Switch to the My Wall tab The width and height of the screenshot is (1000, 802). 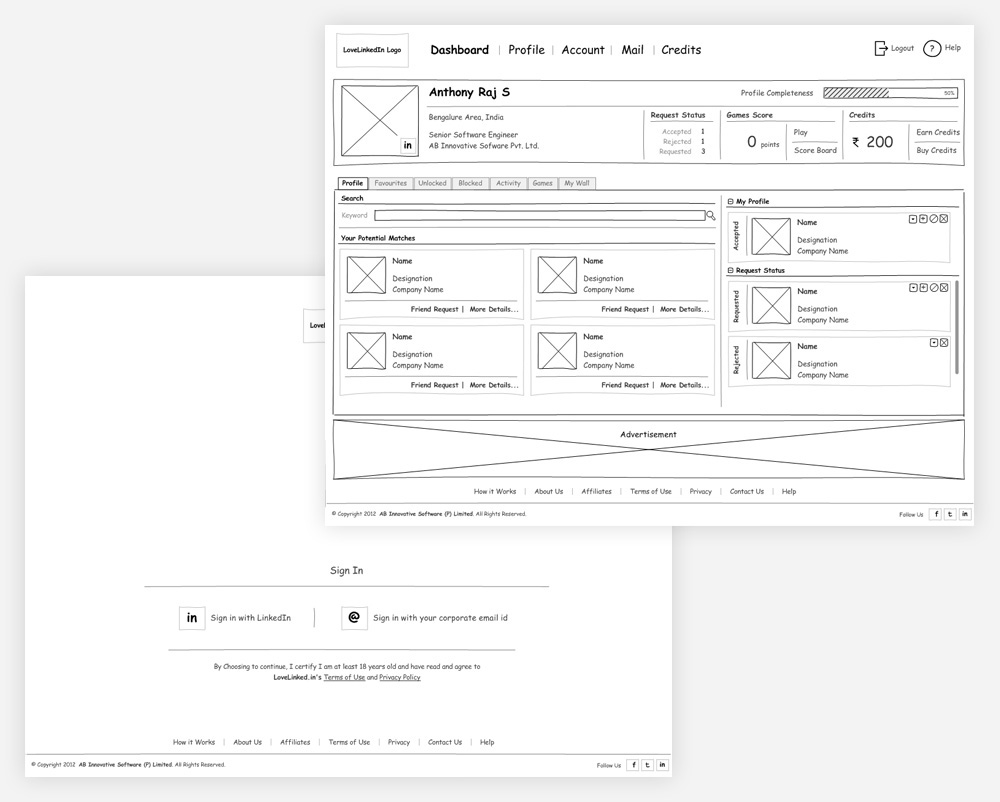577,183
